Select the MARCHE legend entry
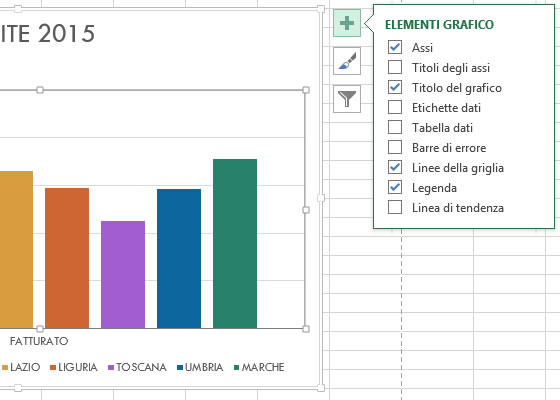This screenshot has height=400, width=560. point(259,367)
